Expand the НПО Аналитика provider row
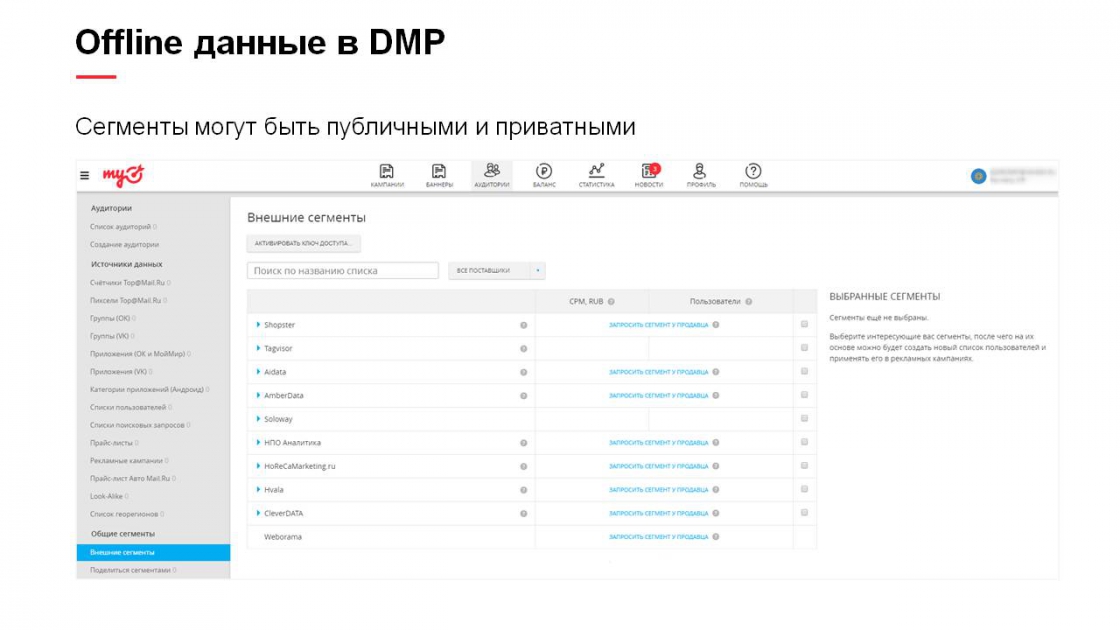 point(258,442)
